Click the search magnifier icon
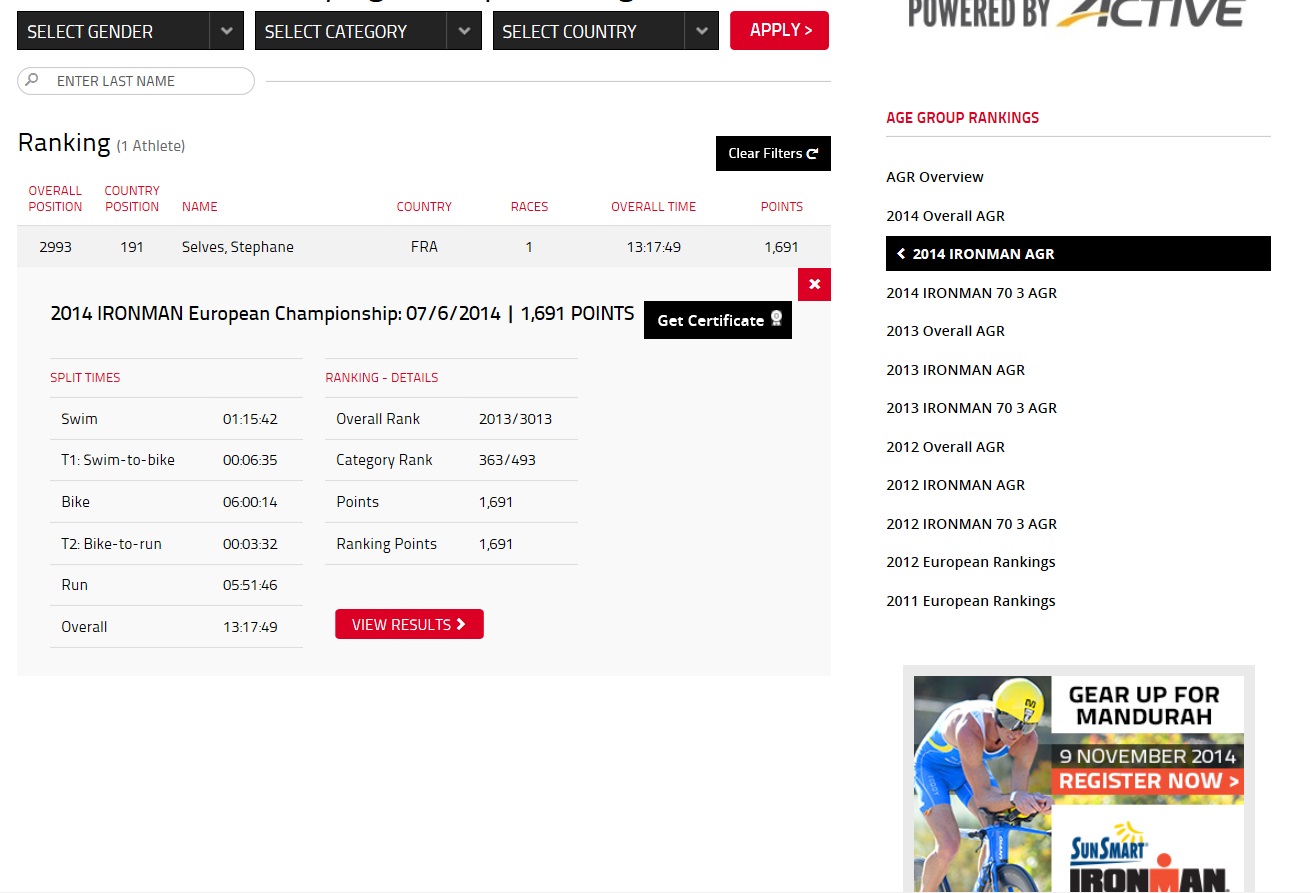Image resolution: width=1311 pixels, height=893 pixels. (x=33, y=81)
